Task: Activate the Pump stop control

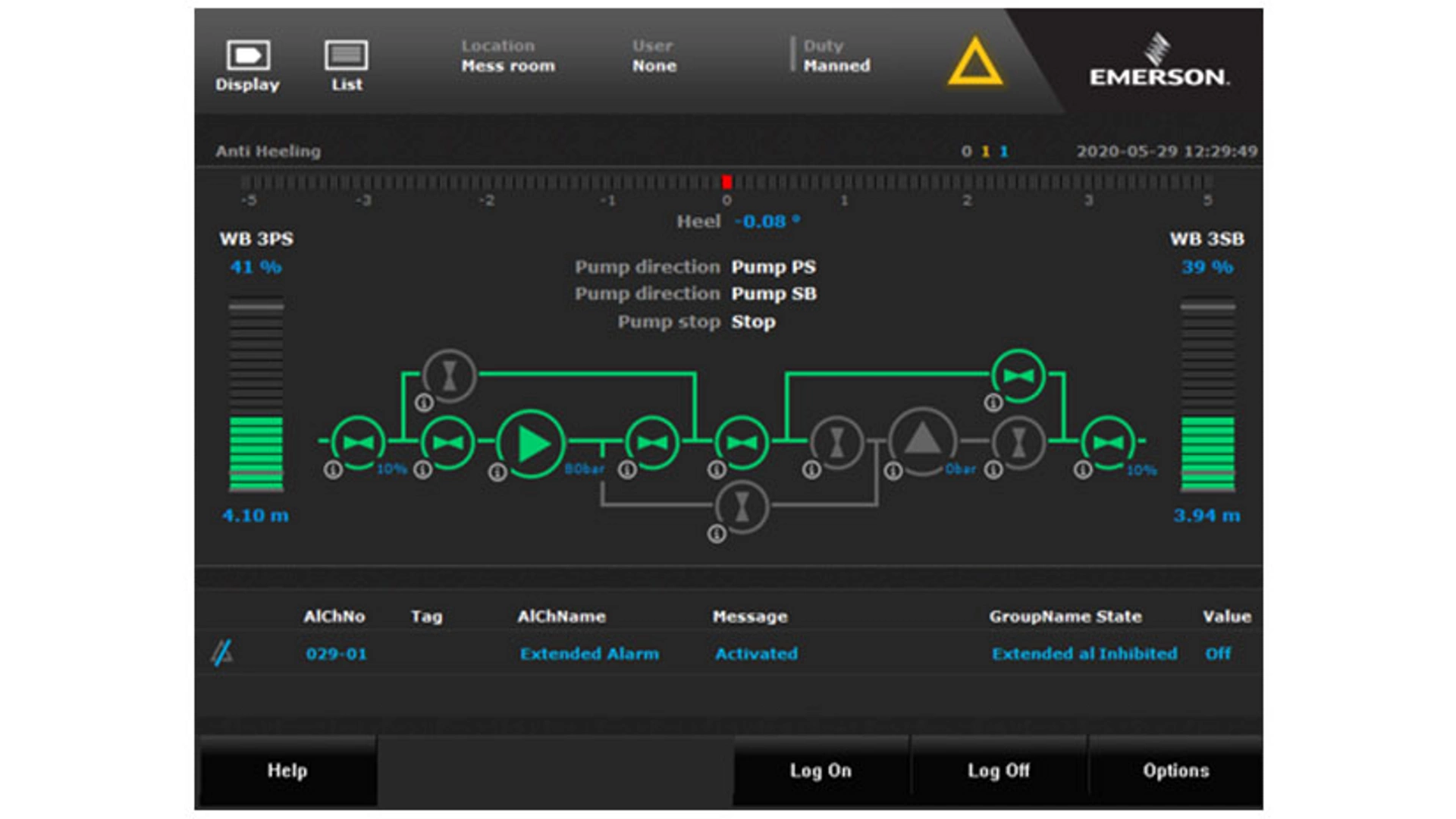Action: (752, 322)
